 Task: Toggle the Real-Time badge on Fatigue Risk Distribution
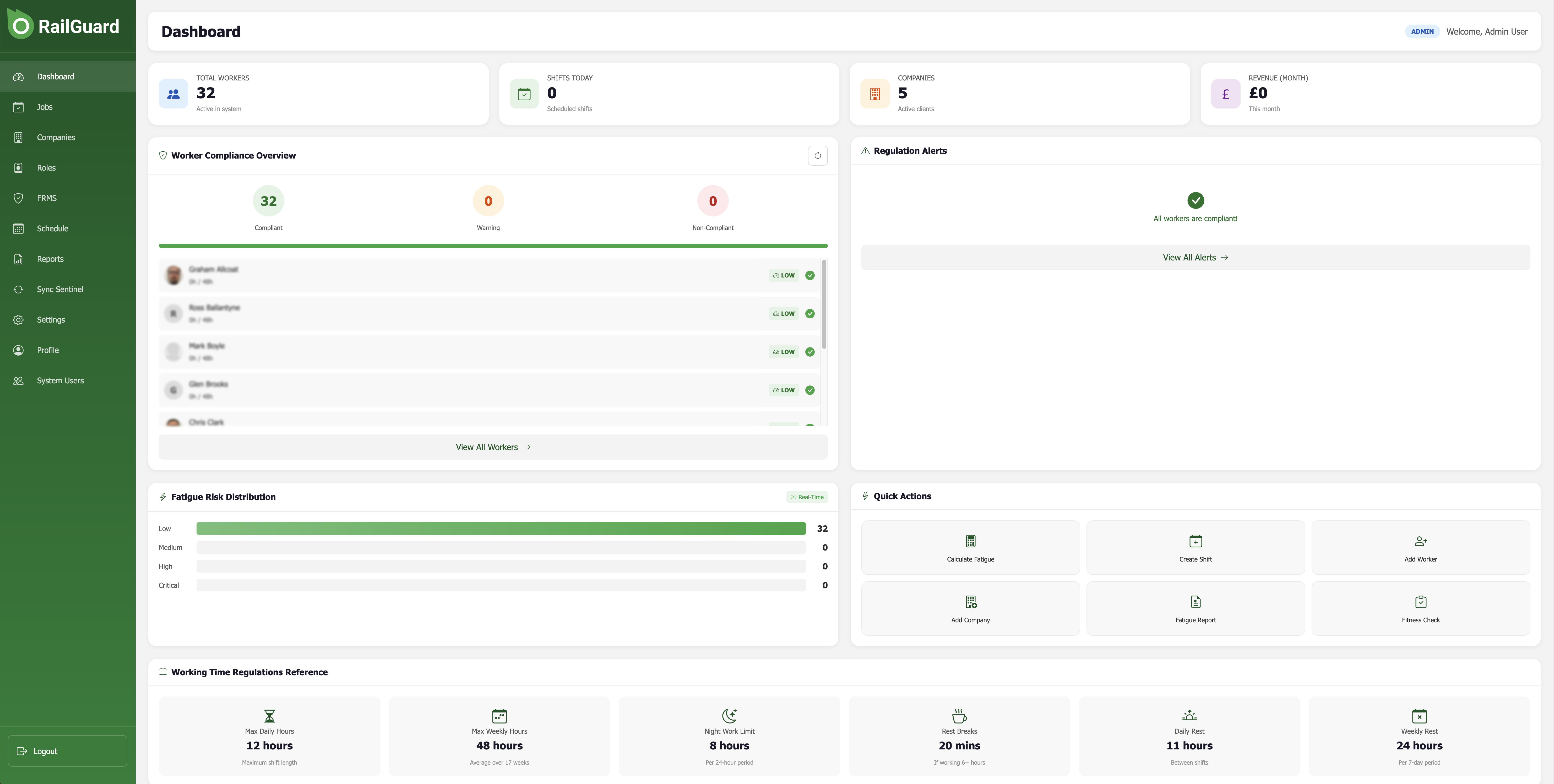coord(807,496)
